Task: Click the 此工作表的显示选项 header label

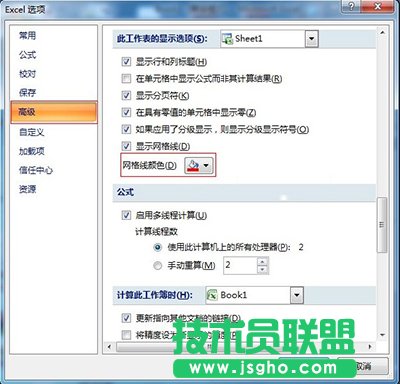Action: tap(162, 39)
